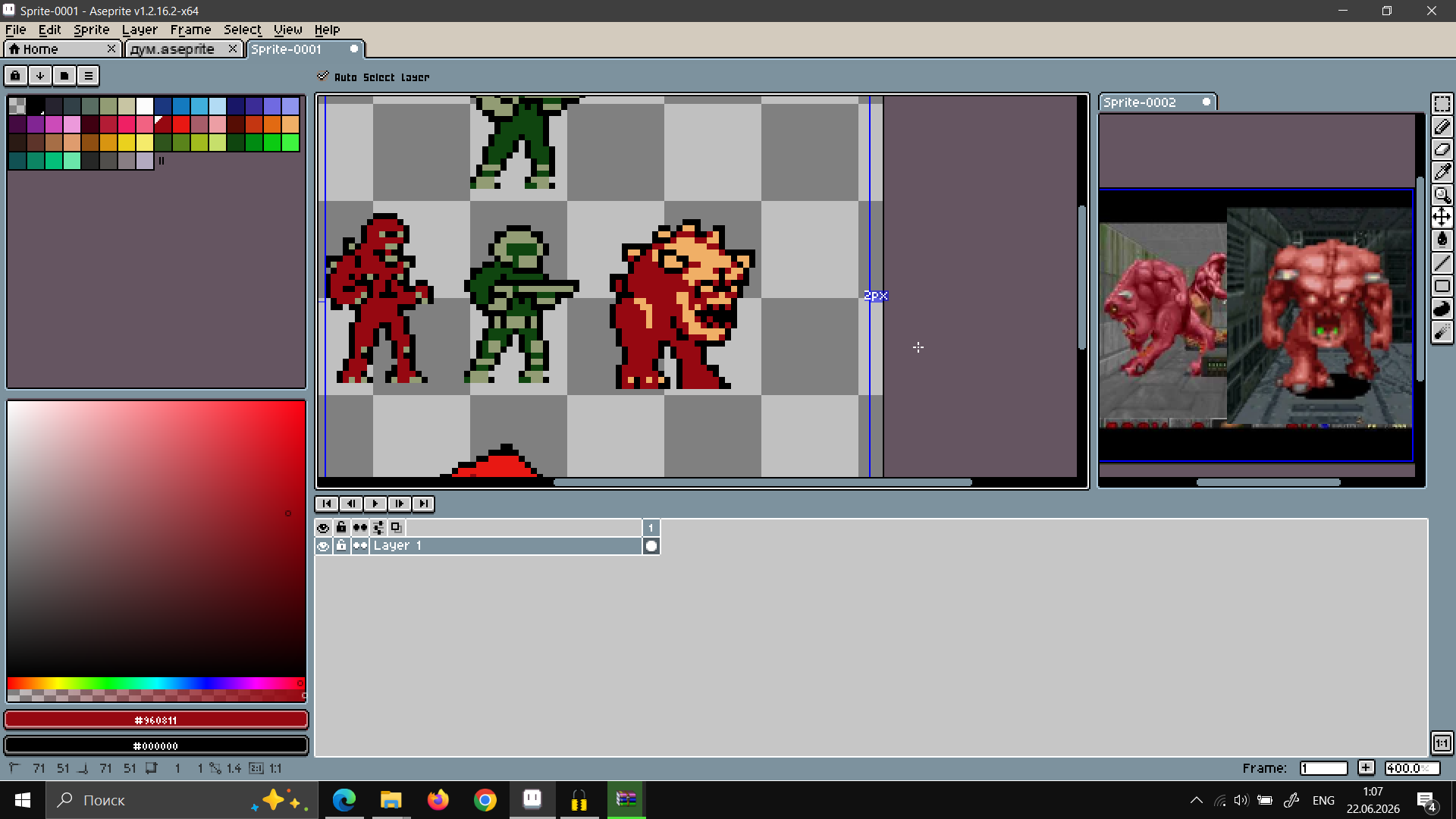Viewport: 1456px width, 819px height.
Task: Open the Windows Start menu
Action: coord(23,800)
